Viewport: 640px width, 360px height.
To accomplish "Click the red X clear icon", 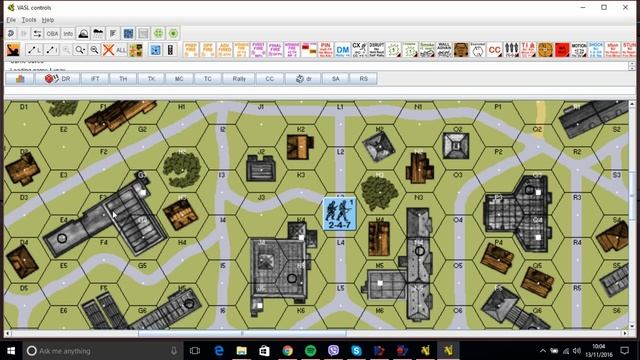I will (x=108, y=50).
